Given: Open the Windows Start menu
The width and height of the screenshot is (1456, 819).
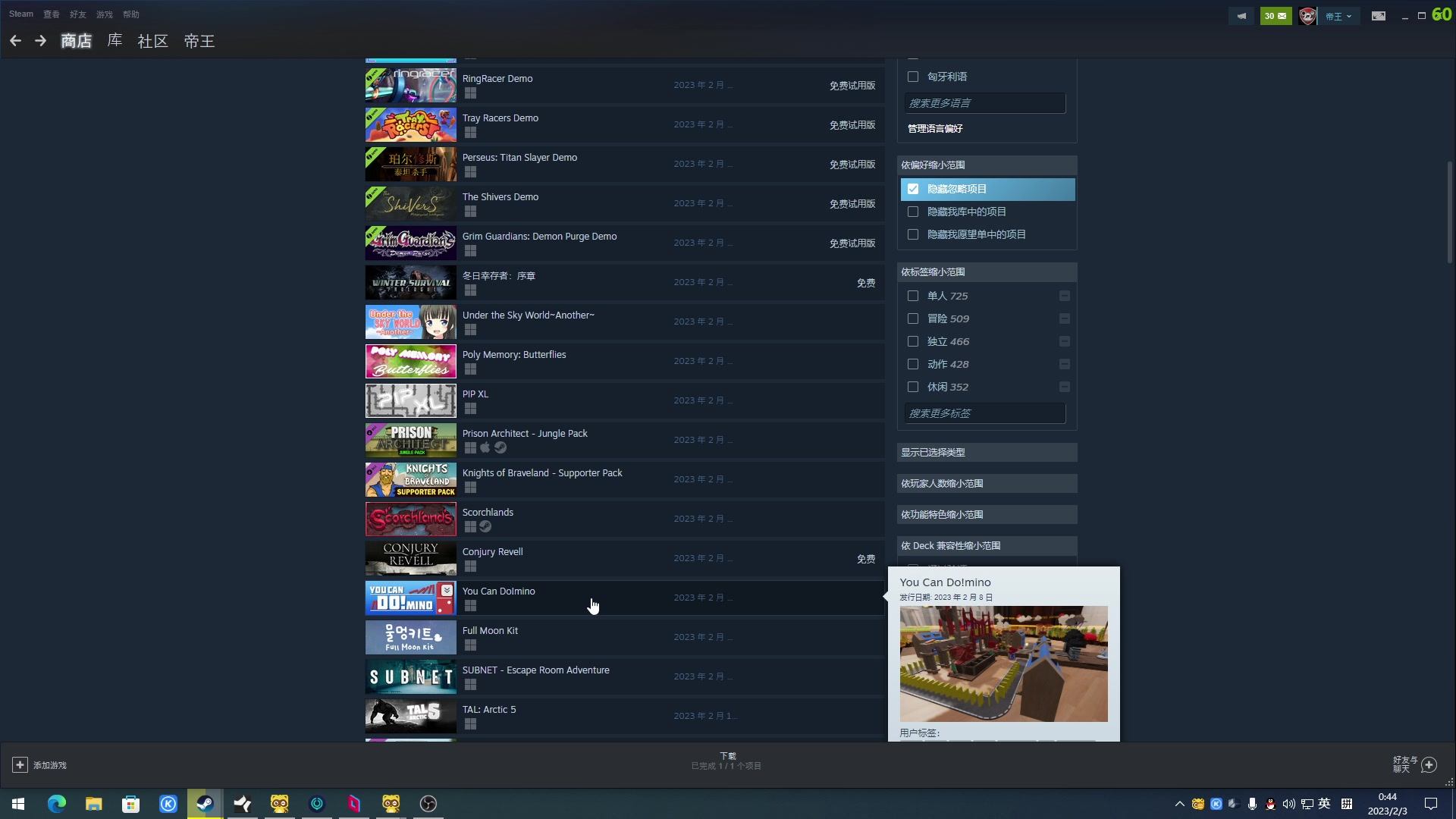Looking at the screenshot, I should point(18,804).
